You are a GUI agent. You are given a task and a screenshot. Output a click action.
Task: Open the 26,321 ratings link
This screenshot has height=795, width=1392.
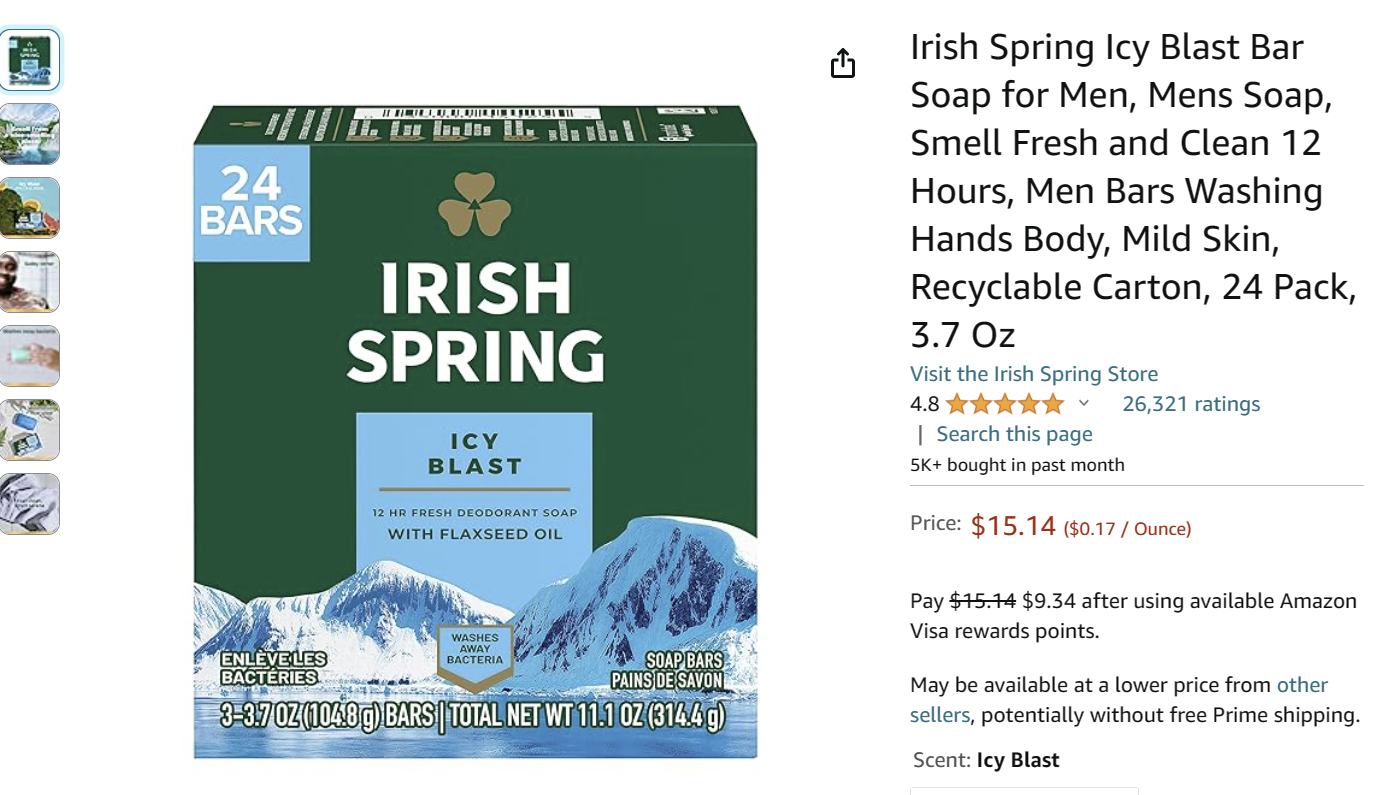(1191, 404)
